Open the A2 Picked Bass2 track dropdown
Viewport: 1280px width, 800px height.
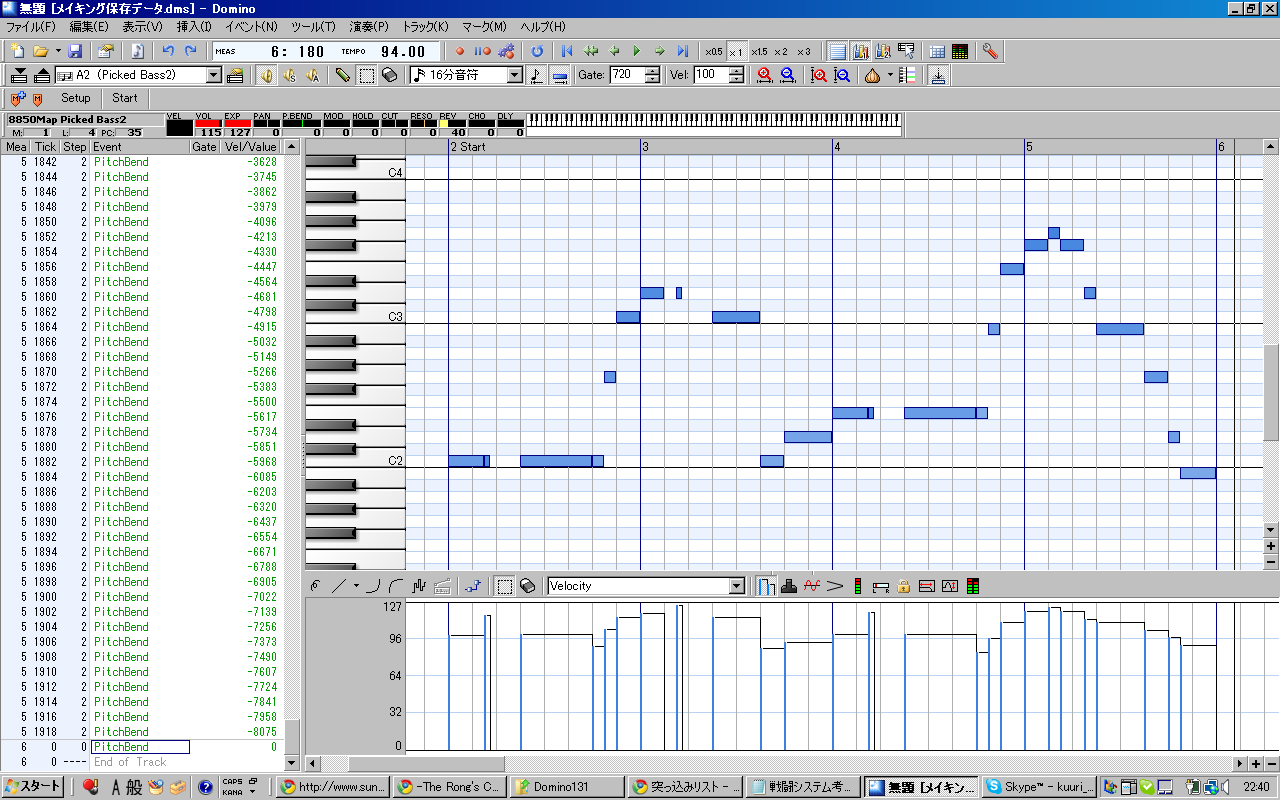tap(214, 75)
